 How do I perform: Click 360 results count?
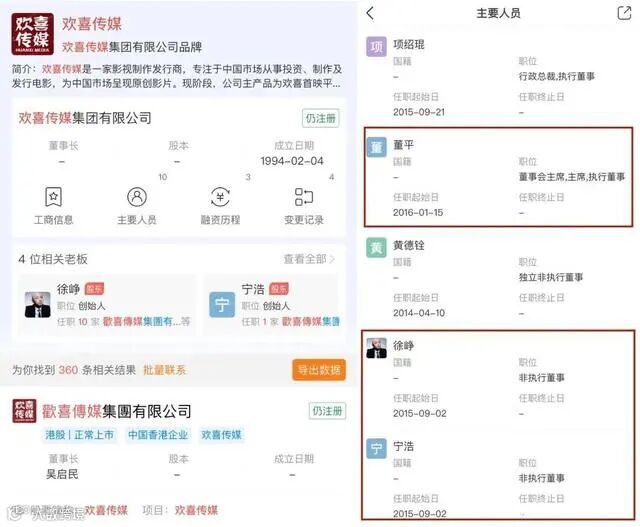68,370
